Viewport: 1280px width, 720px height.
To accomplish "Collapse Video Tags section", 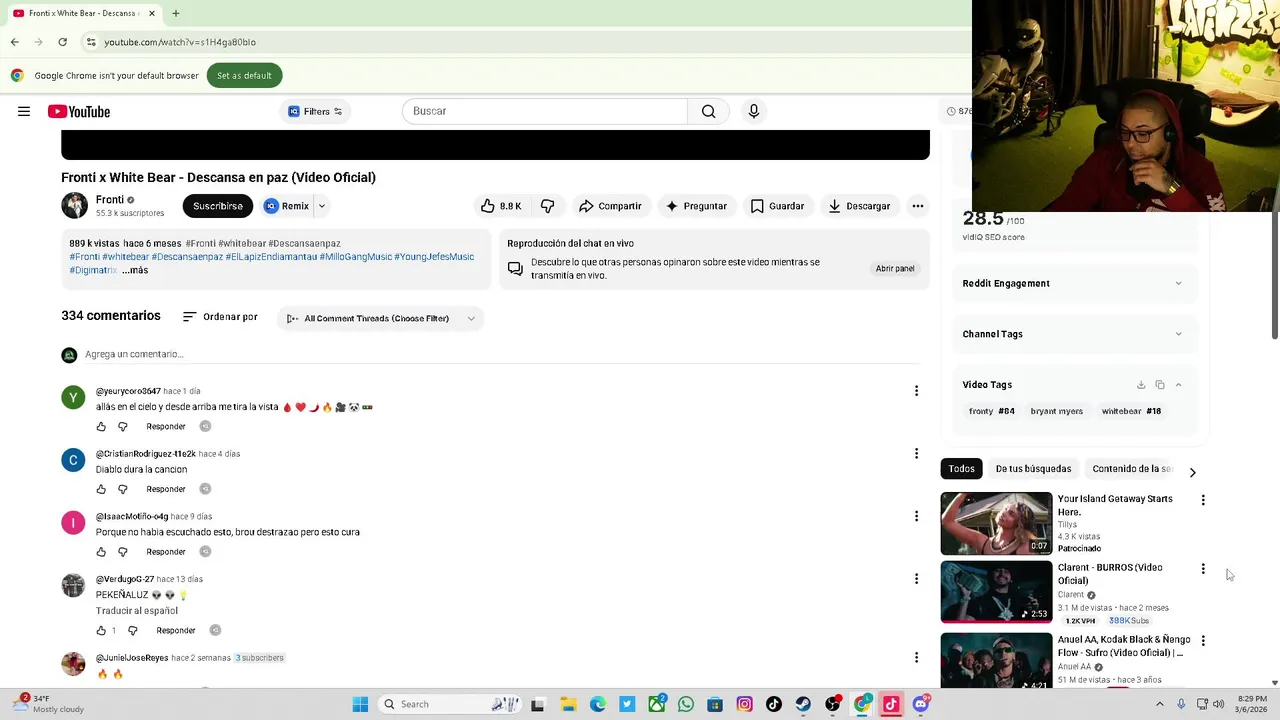I will coord(1178,385).
